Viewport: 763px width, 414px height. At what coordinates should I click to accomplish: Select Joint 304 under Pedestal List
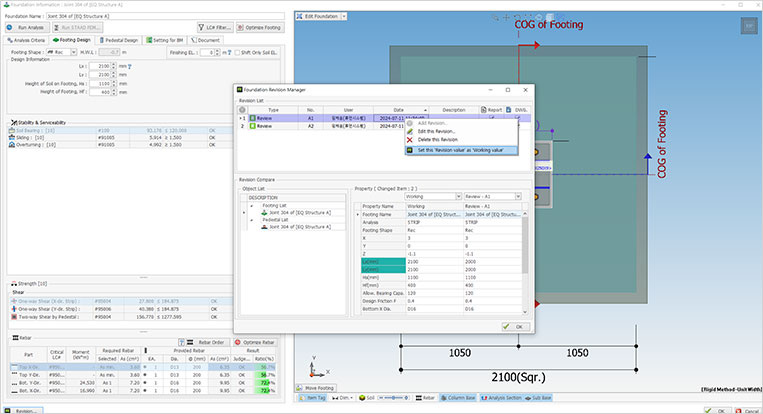[x=300, y=227]
